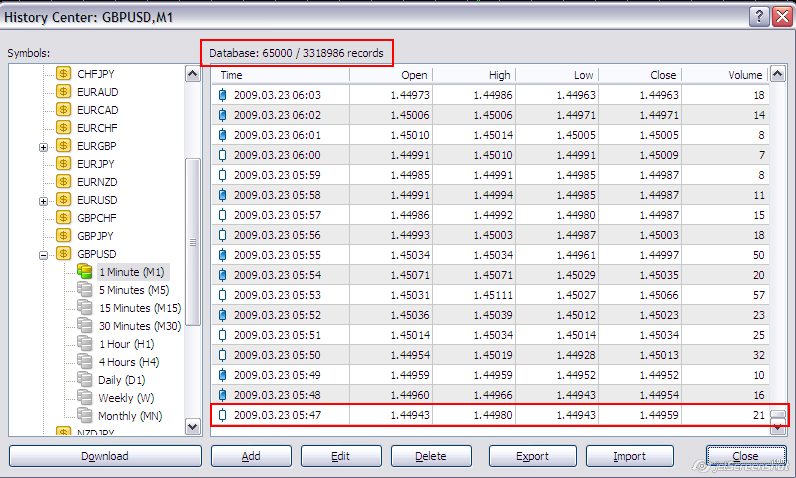The image size is (796, 478).
Task: Click the Time column header
Action: (x=281, y=75)
